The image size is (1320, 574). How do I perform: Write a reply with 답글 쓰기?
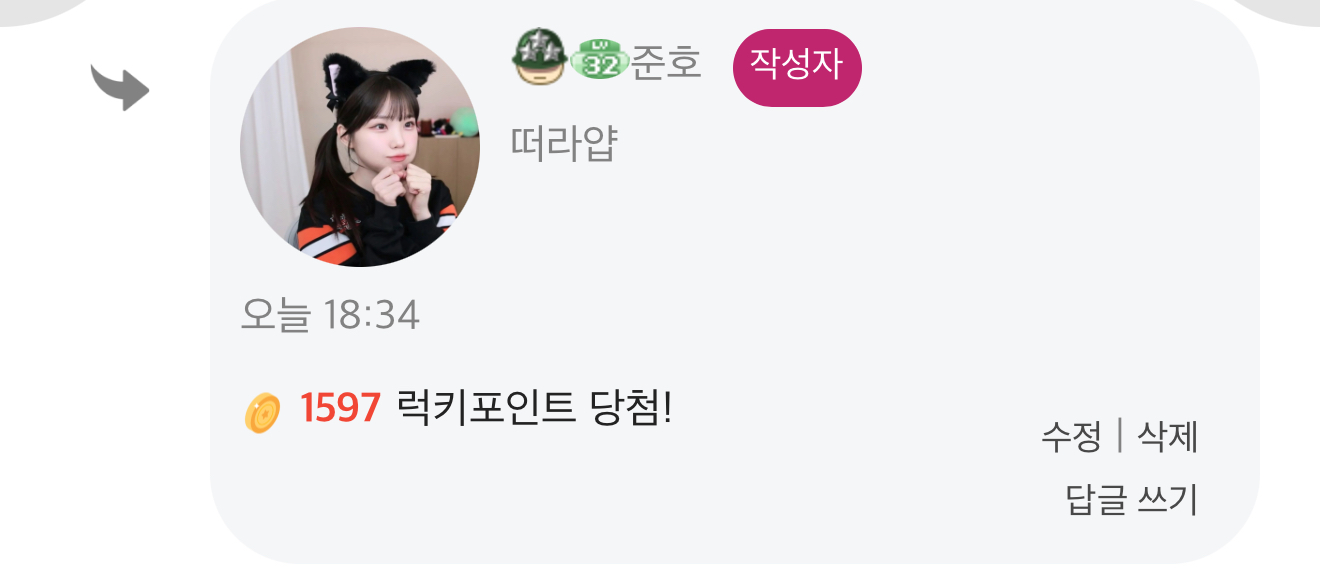(x=1132, y=500)
